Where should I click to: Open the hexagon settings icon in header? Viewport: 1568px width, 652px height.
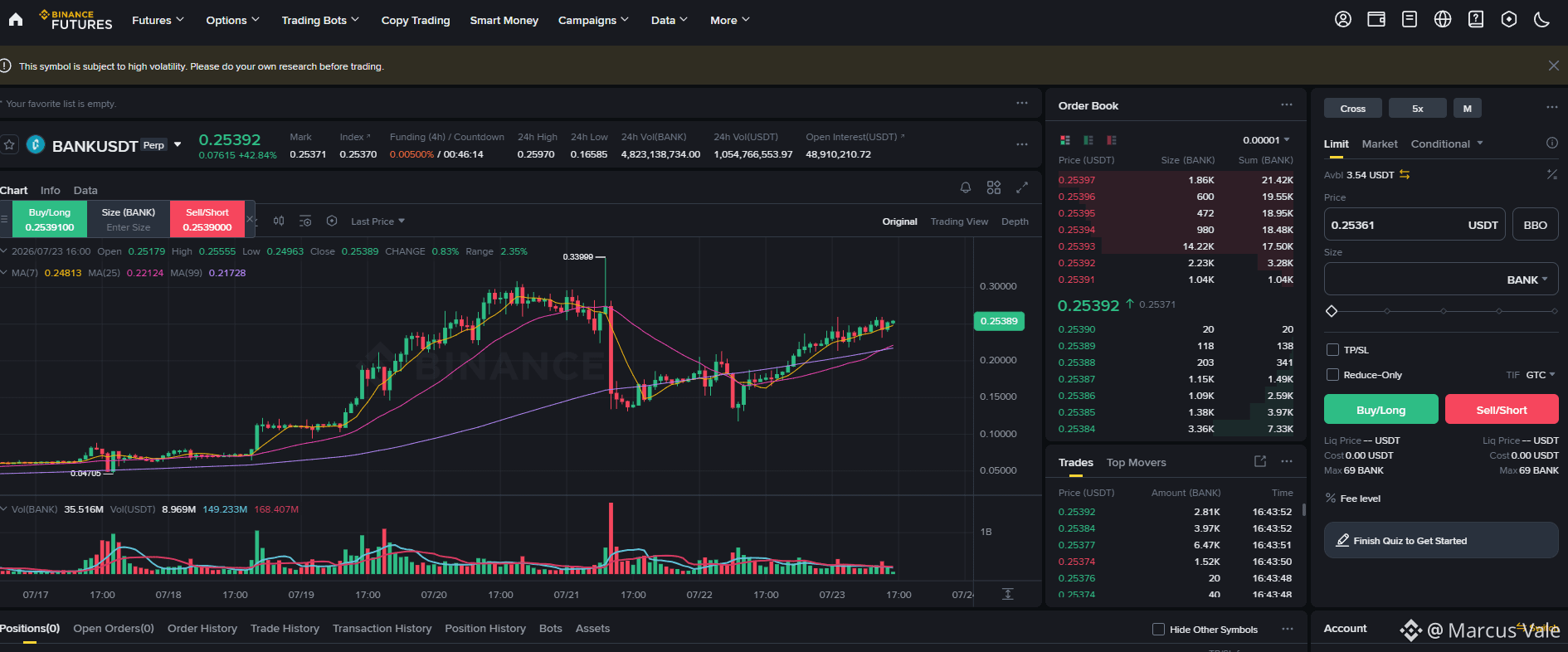pos(1509,19)
